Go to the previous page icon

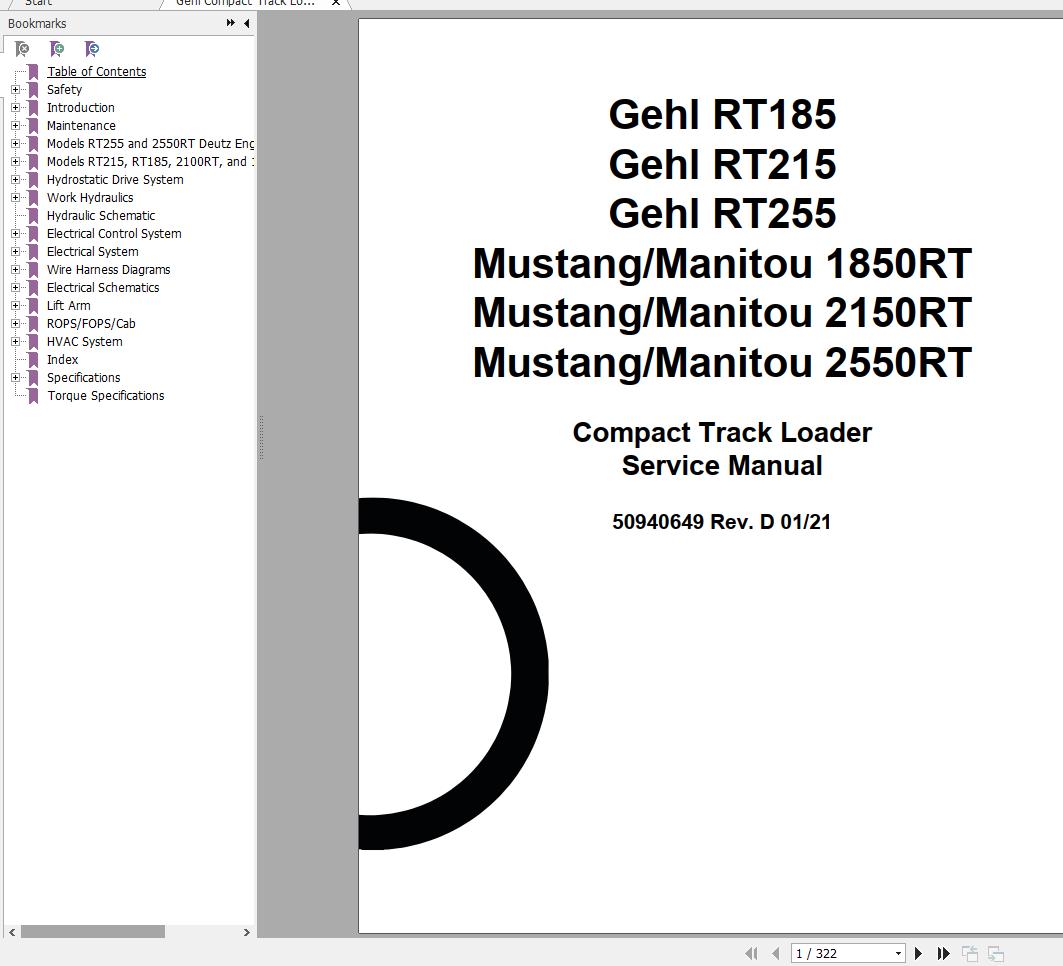[x=776, y=953]
